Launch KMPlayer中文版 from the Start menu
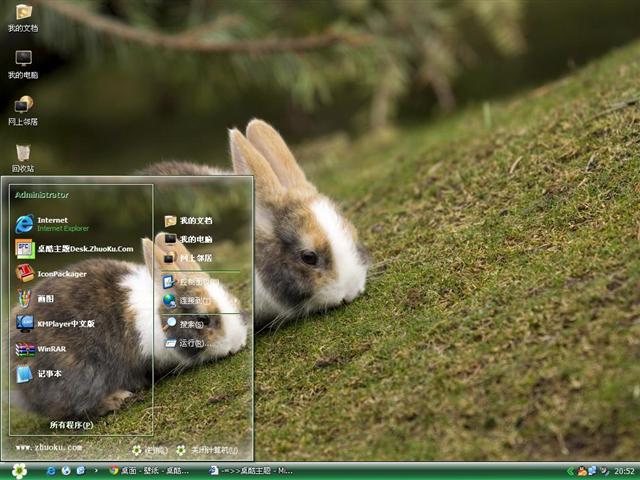The image size is (640, 480). pyautogui.click(x=65, y=323)
